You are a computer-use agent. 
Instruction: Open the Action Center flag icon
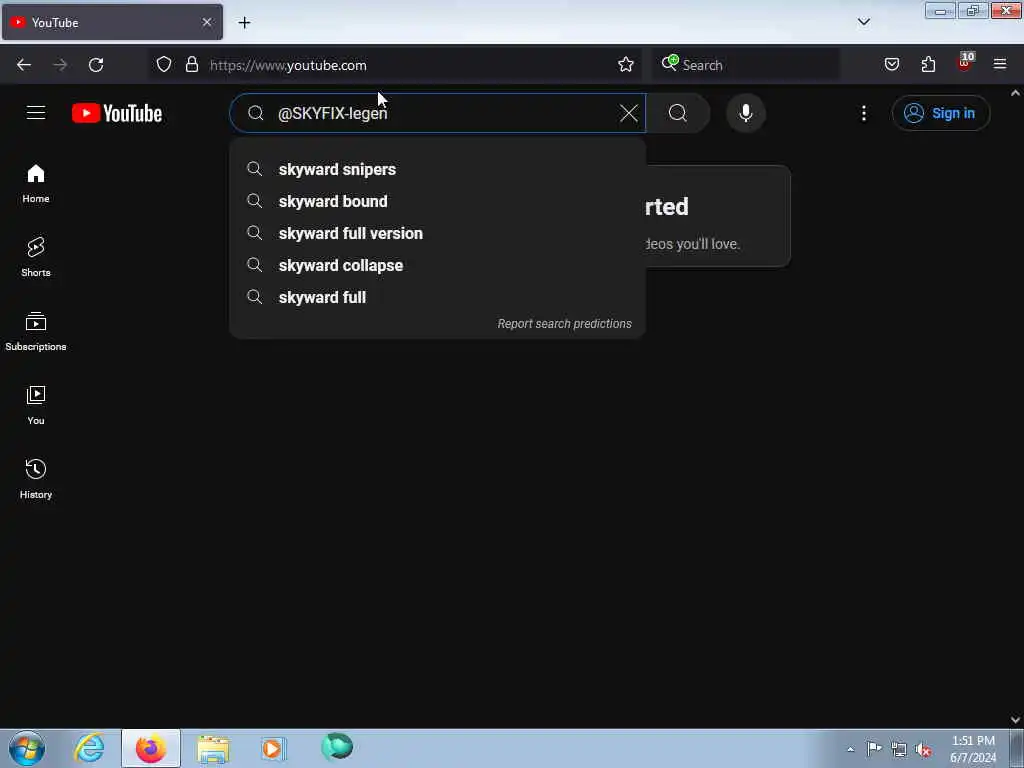tap(874, 749)
